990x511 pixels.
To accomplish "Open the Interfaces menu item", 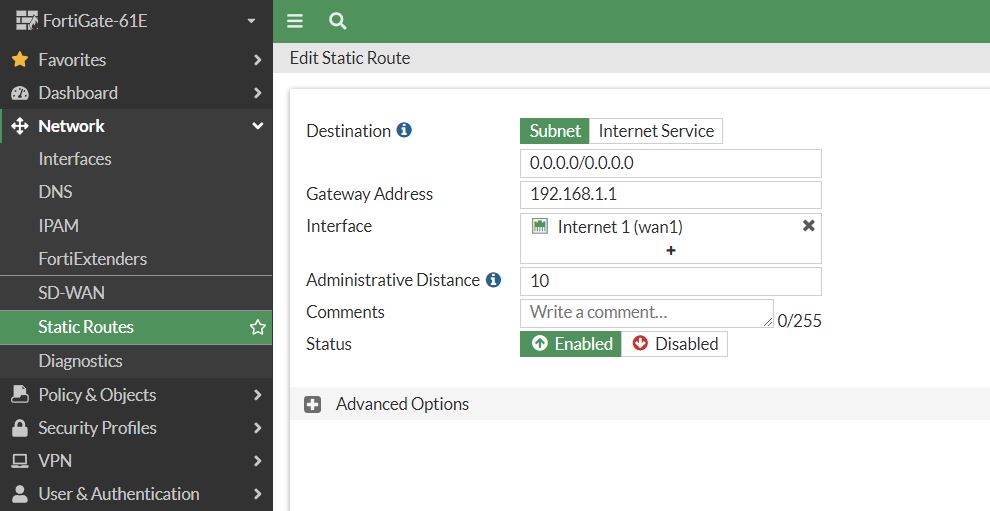I will (75, 159).
